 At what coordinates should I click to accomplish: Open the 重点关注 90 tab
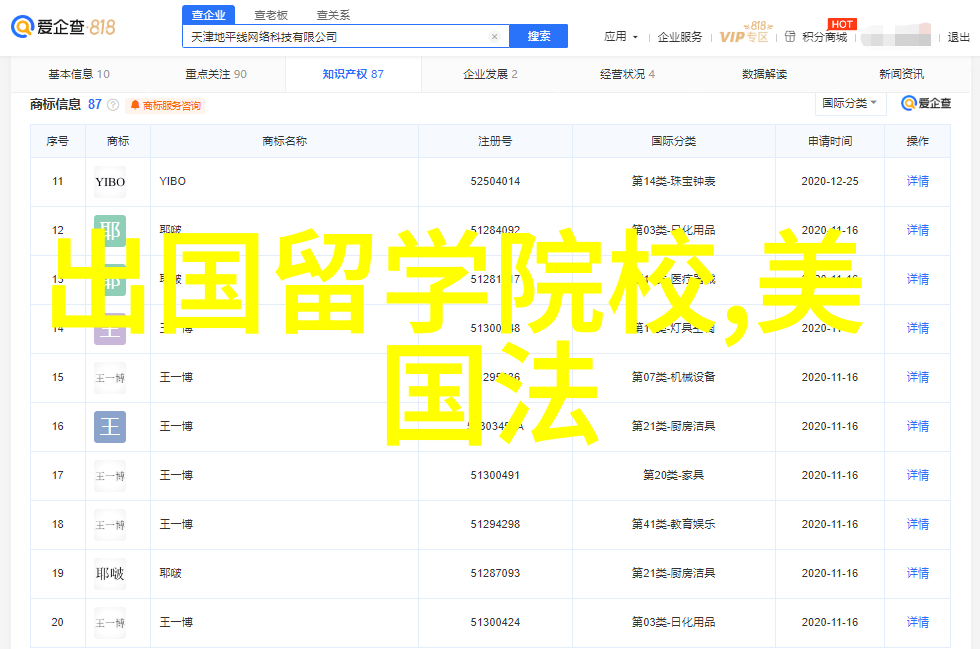pyautogui.click(x=216, y=74)
